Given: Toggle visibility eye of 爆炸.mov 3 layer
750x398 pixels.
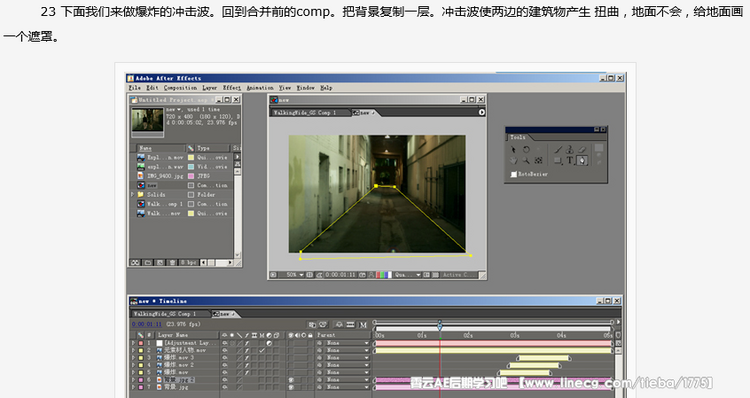Looking at the screenshot, I should [225, 358].
